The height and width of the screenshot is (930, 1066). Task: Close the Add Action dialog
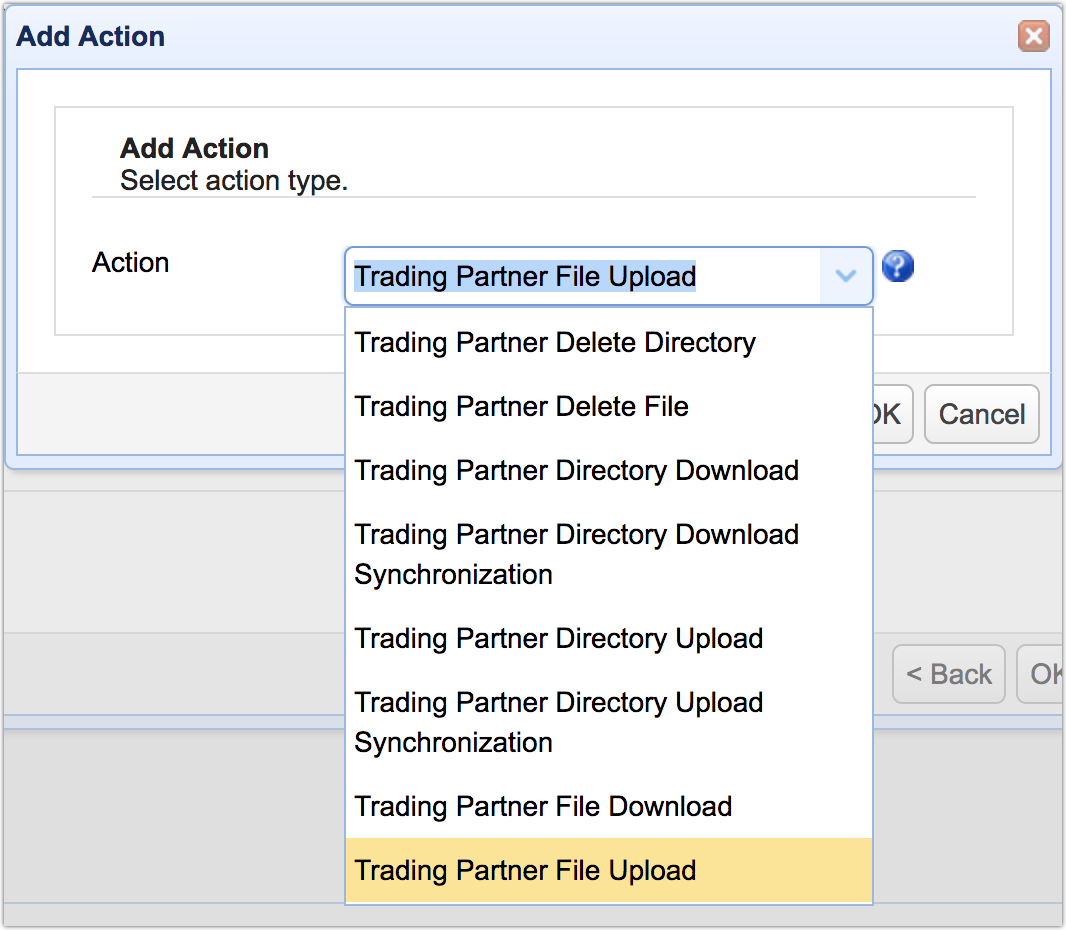click(1033, 35)
